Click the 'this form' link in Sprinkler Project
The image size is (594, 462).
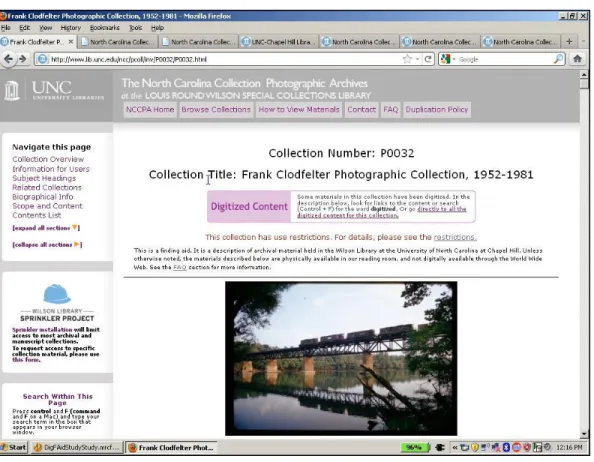[26, 360]
